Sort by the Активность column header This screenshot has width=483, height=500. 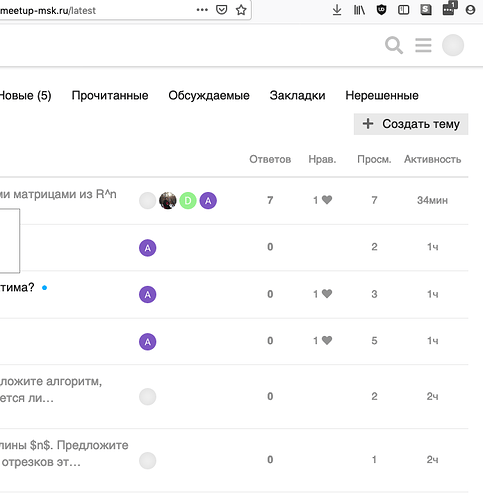click(433, 159)
